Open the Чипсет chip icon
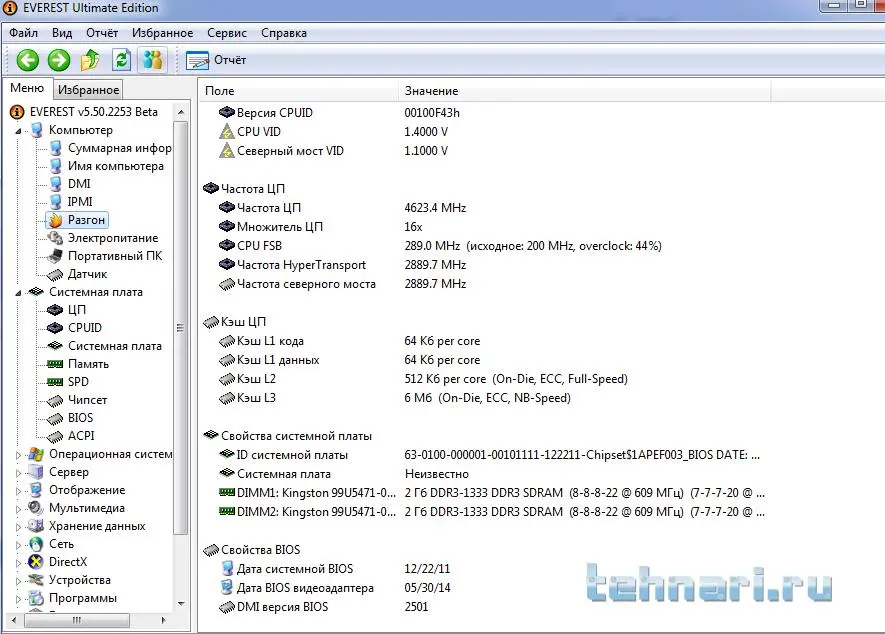 (55, 401)
